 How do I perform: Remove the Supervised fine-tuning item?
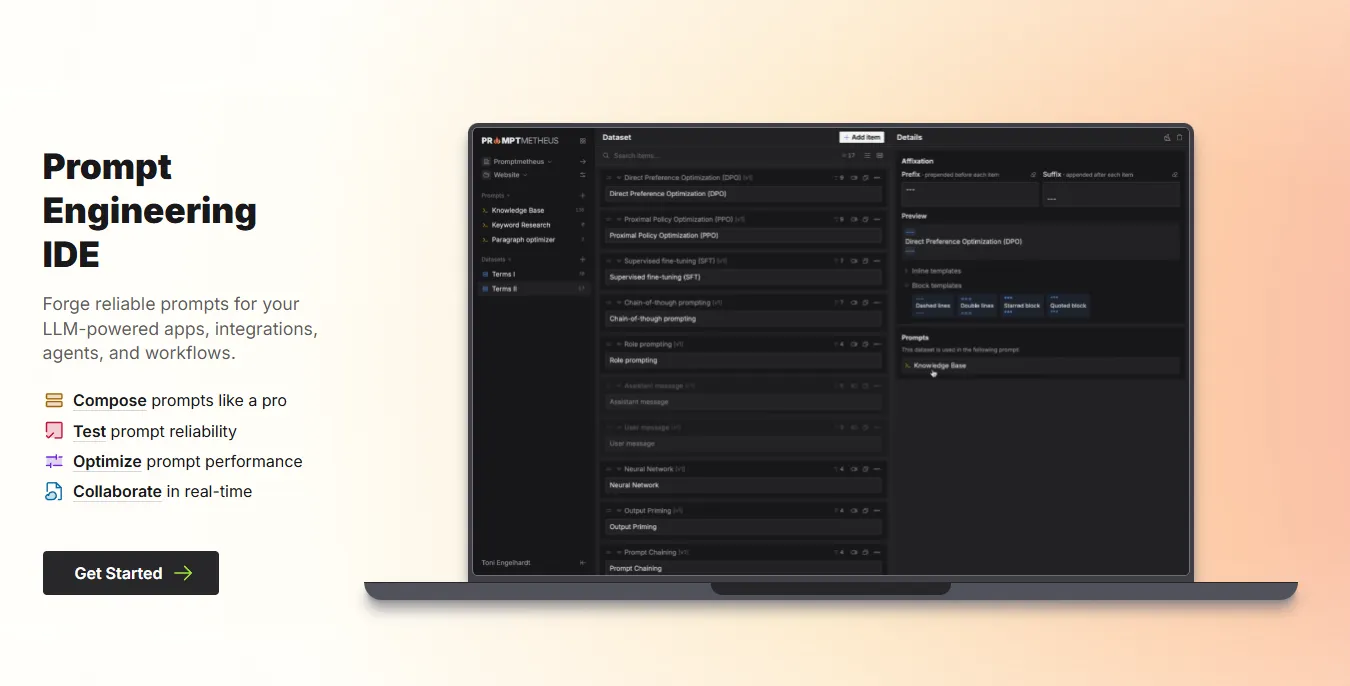[877, 261]
